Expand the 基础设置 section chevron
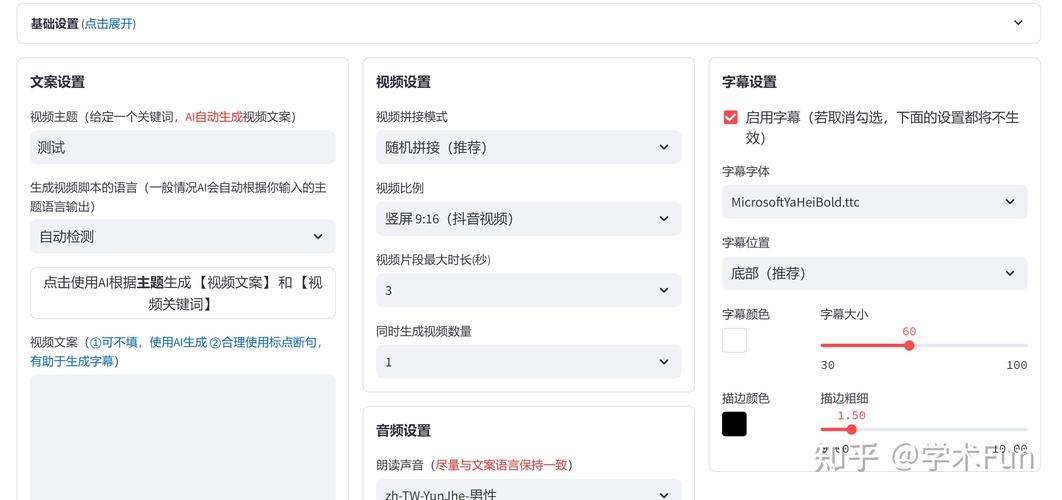 coord(1018,23)
